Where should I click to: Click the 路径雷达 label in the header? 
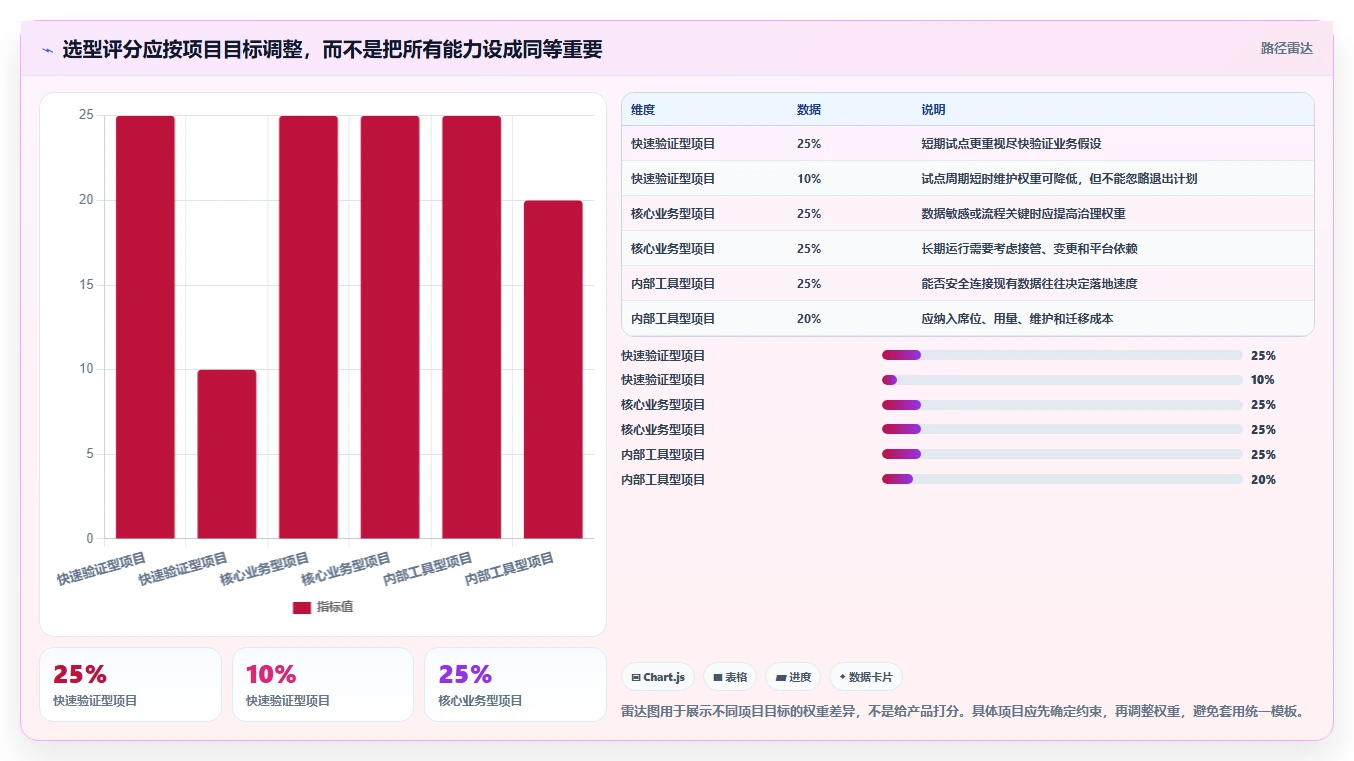(x=1287, y=48)
